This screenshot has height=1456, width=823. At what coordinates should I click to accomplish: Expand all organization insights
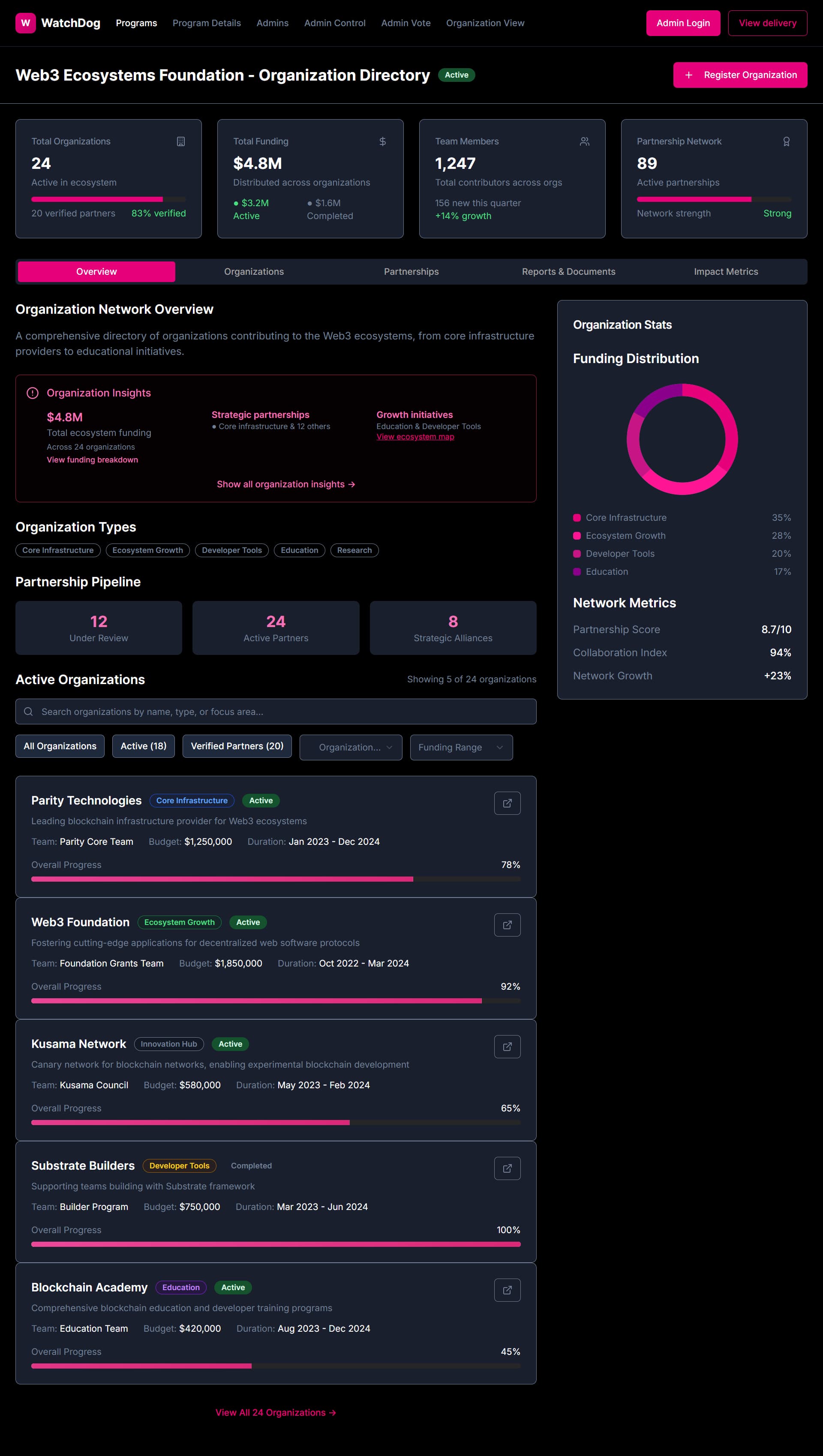coord(286,484)
